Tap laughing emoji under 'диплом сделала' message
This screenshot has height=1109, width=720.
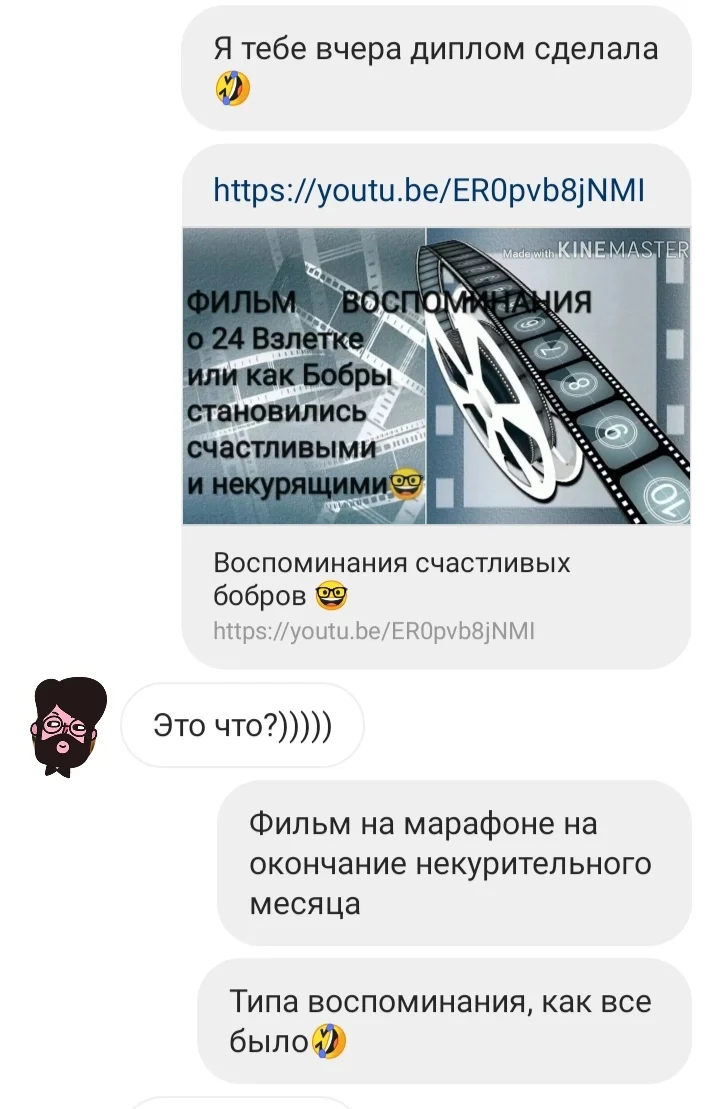(x=233, y=88)
